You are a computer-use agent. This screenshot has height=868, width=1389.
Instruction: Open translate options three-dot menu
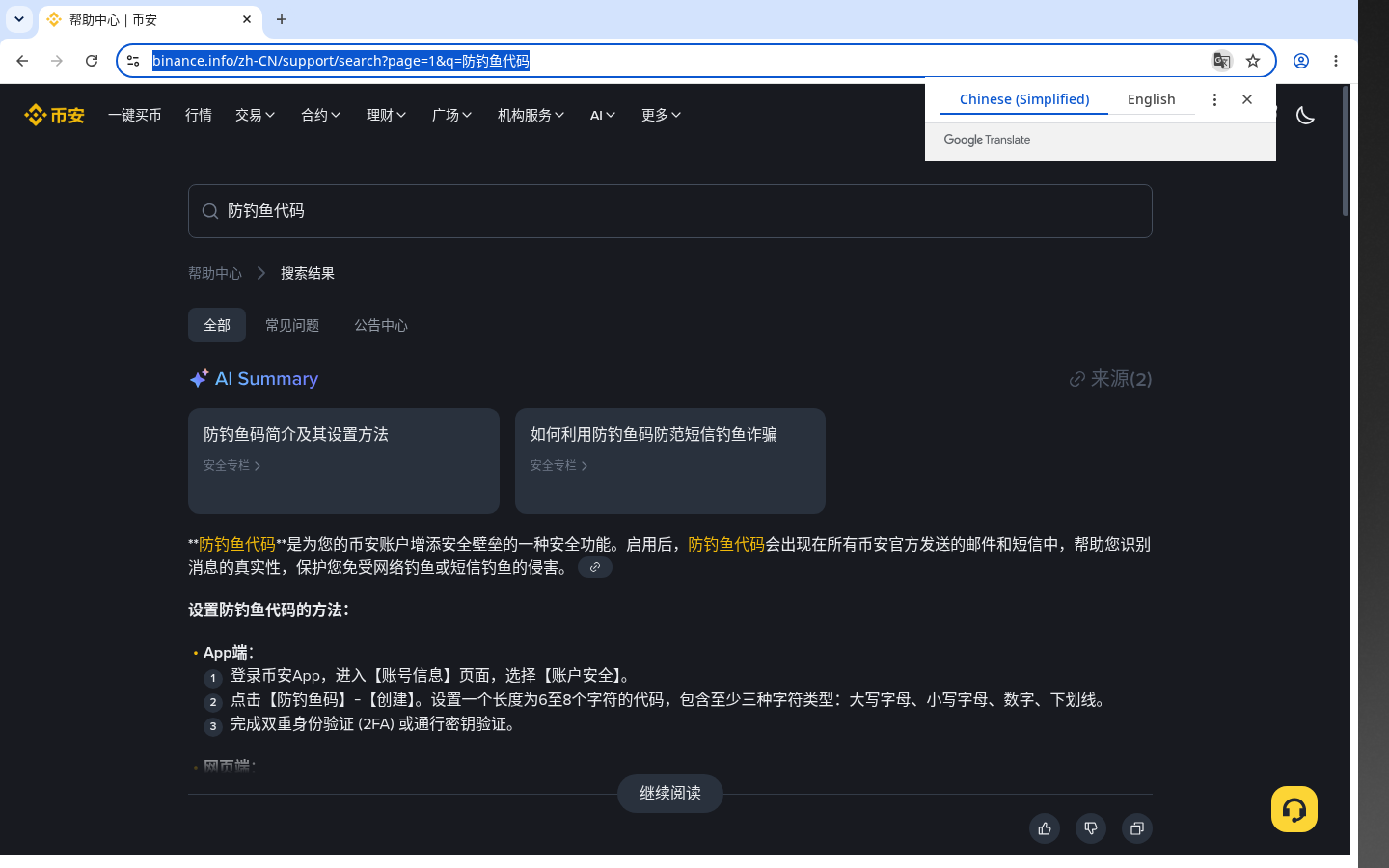click(1214, 99)
